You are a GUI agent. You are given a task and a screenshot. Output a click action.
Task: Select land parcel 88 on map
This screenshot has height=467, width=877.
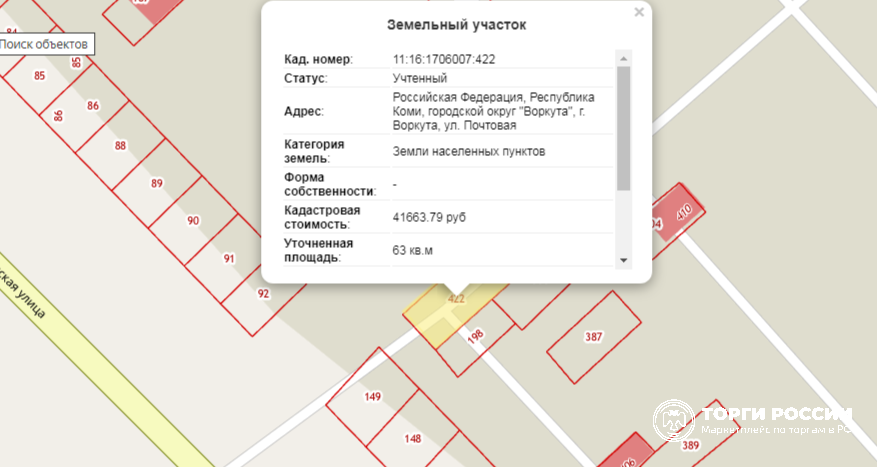pyautogui.click(x=120, y=146)
